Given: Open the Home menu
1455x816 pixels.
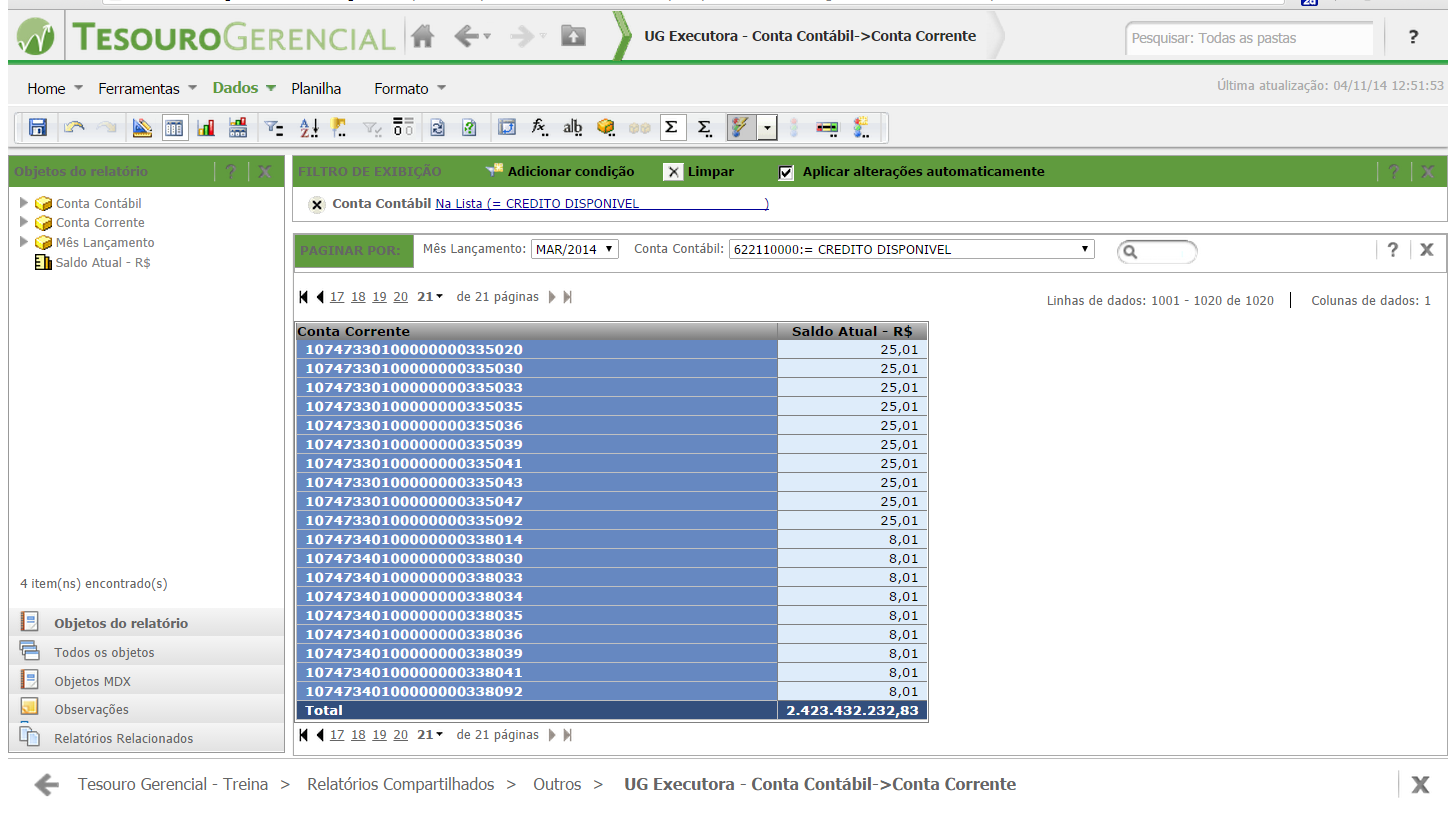Looking at the screenshot, I should point(55,88).
